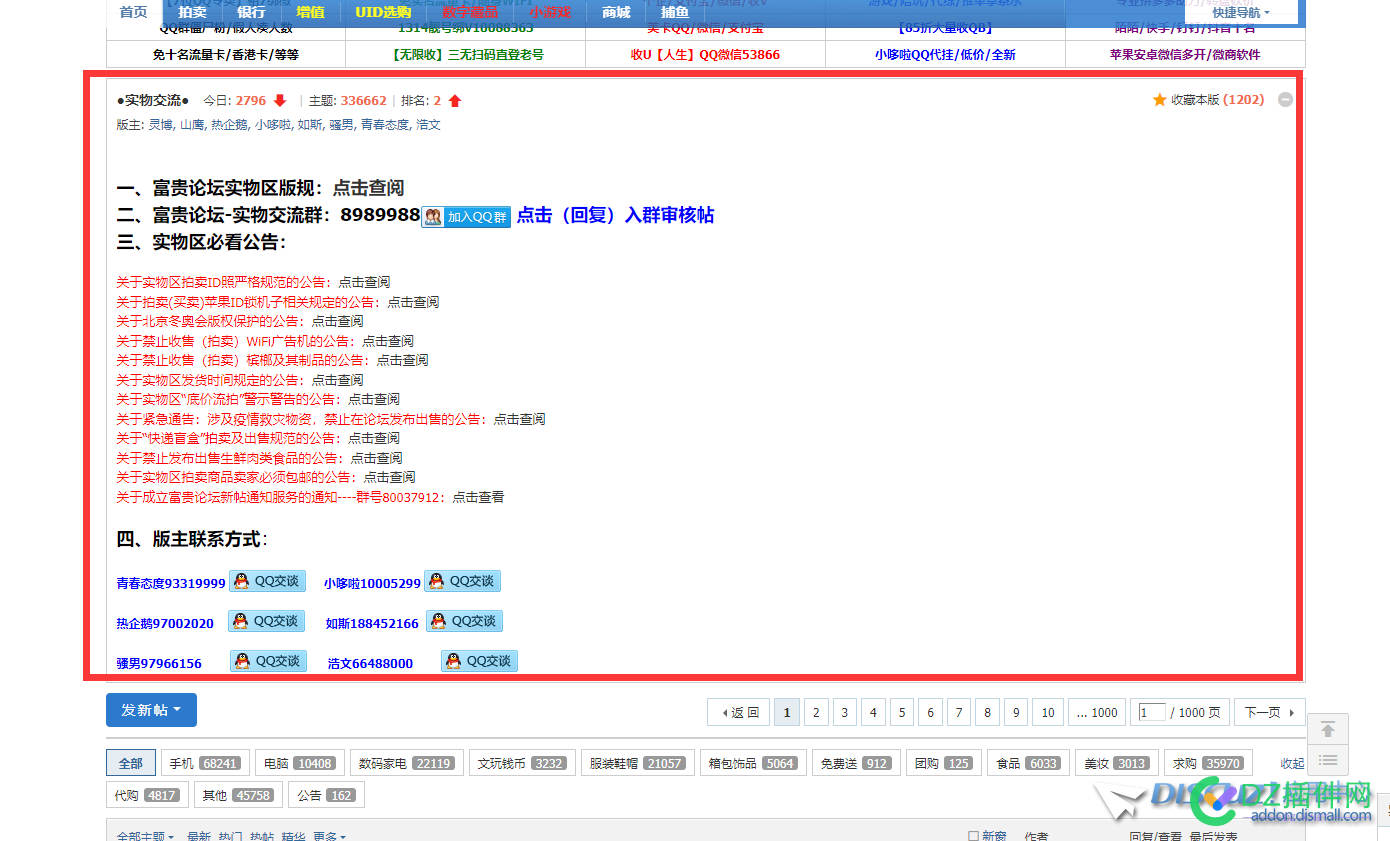Open 首页 in the top navigation
Viewport: 1390px width, 841px height.
[x=133, y=12]
